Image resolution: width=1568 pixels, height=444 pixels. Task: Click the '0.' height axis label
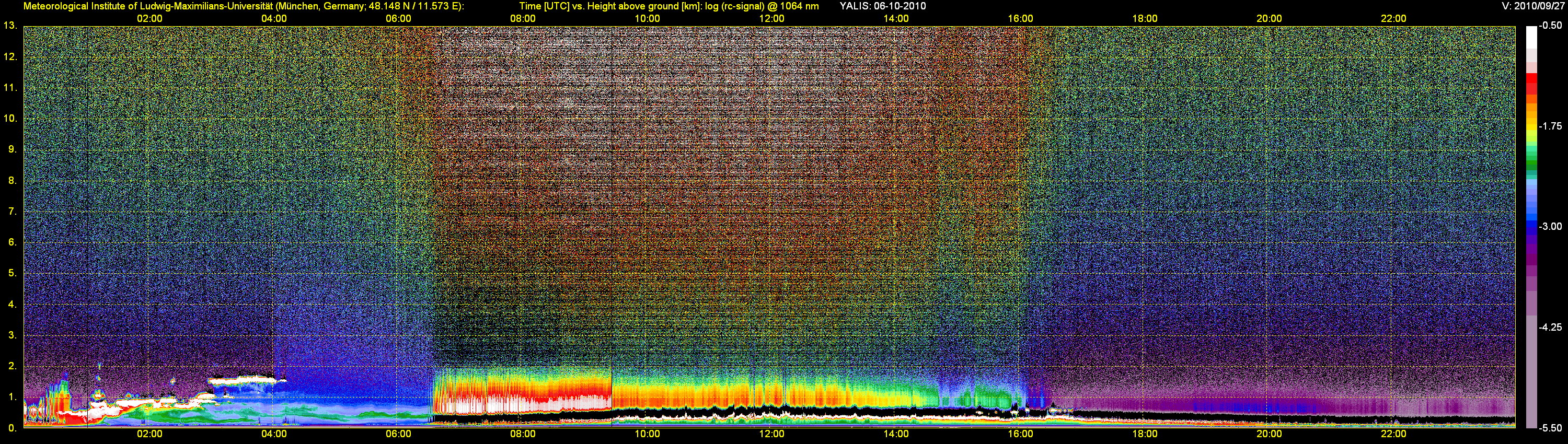[x=12, y=428]
